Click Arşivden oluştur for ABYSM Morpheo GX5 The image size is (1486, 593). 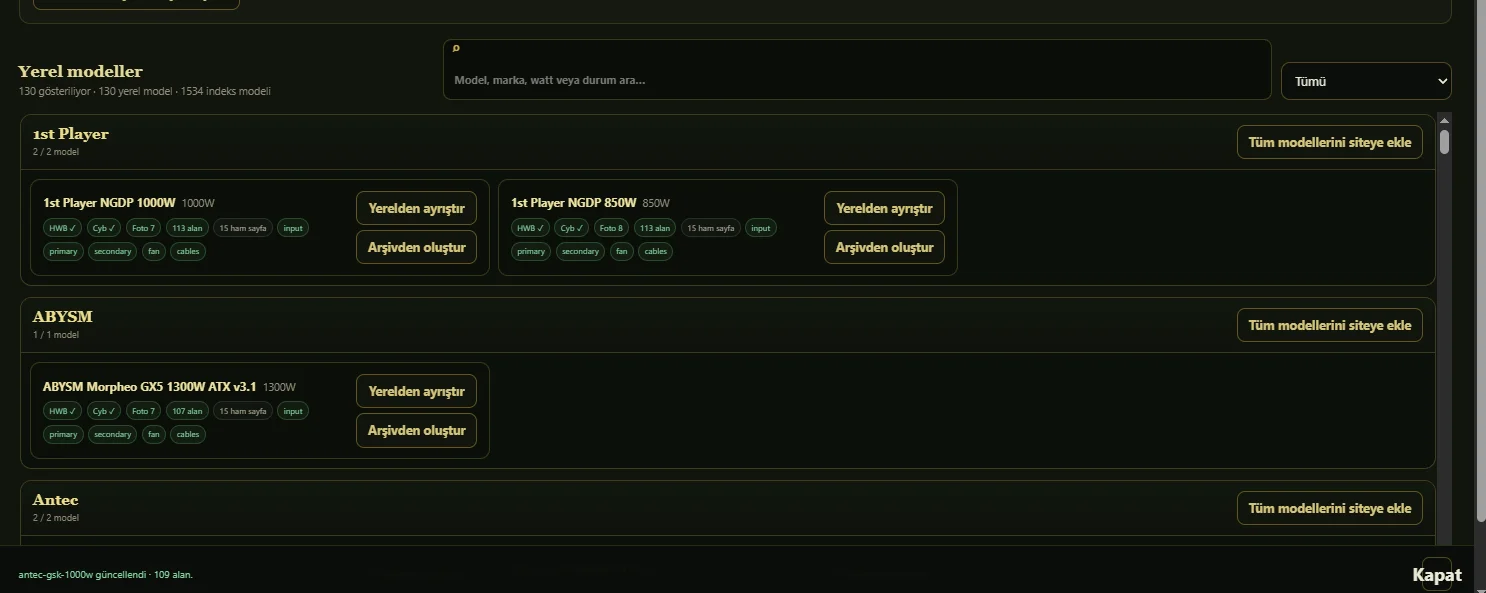point(416,430)
